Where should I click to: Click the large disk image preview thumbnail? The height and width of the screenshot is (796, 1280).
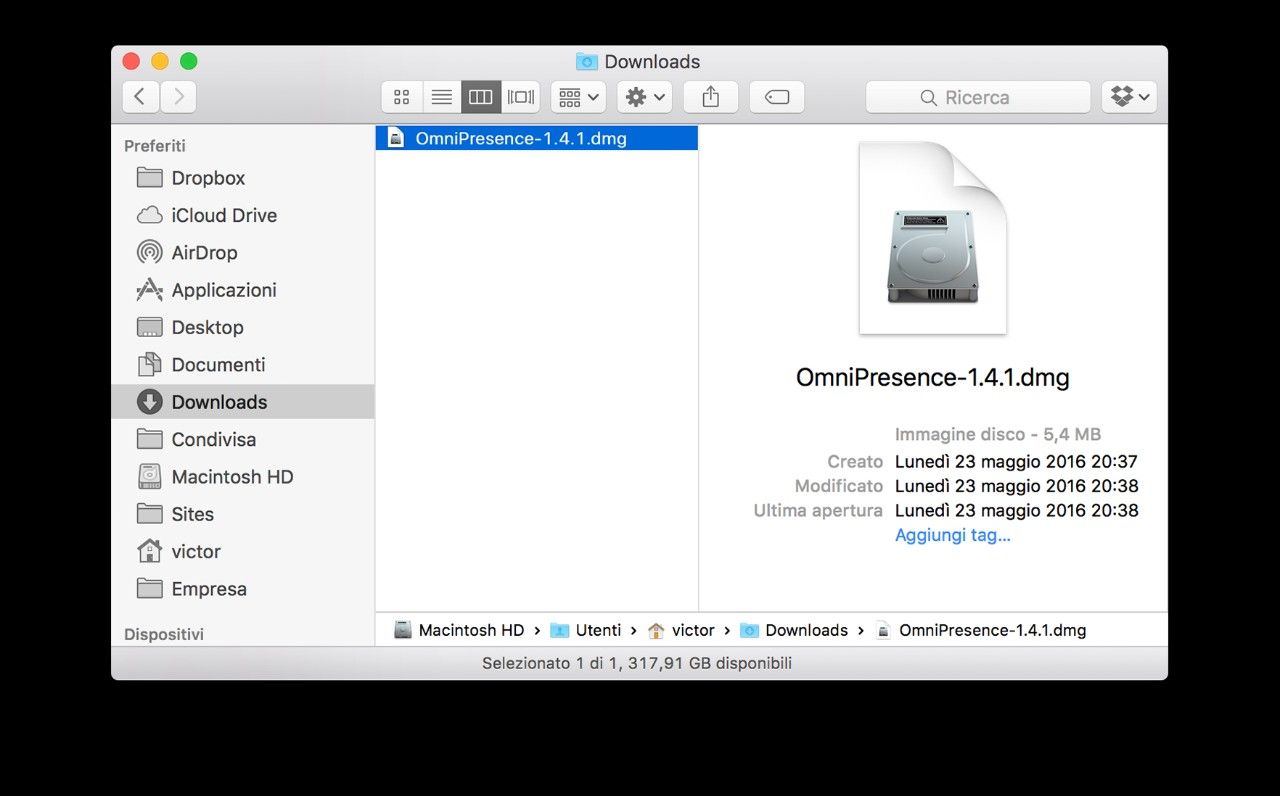[x=933, y=238]
